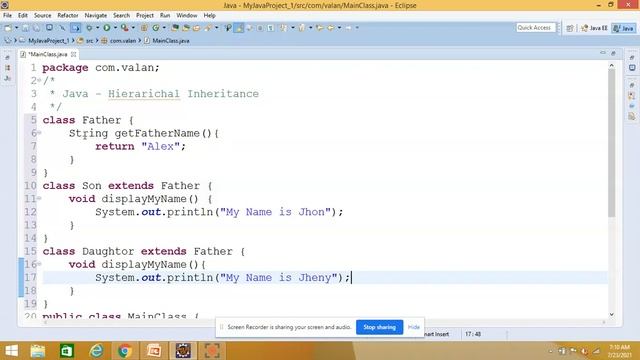The width and height of the screenshot is (640, 360).
Task: Toggle Mark Occurrences highlighter icon
Action: 239,28
